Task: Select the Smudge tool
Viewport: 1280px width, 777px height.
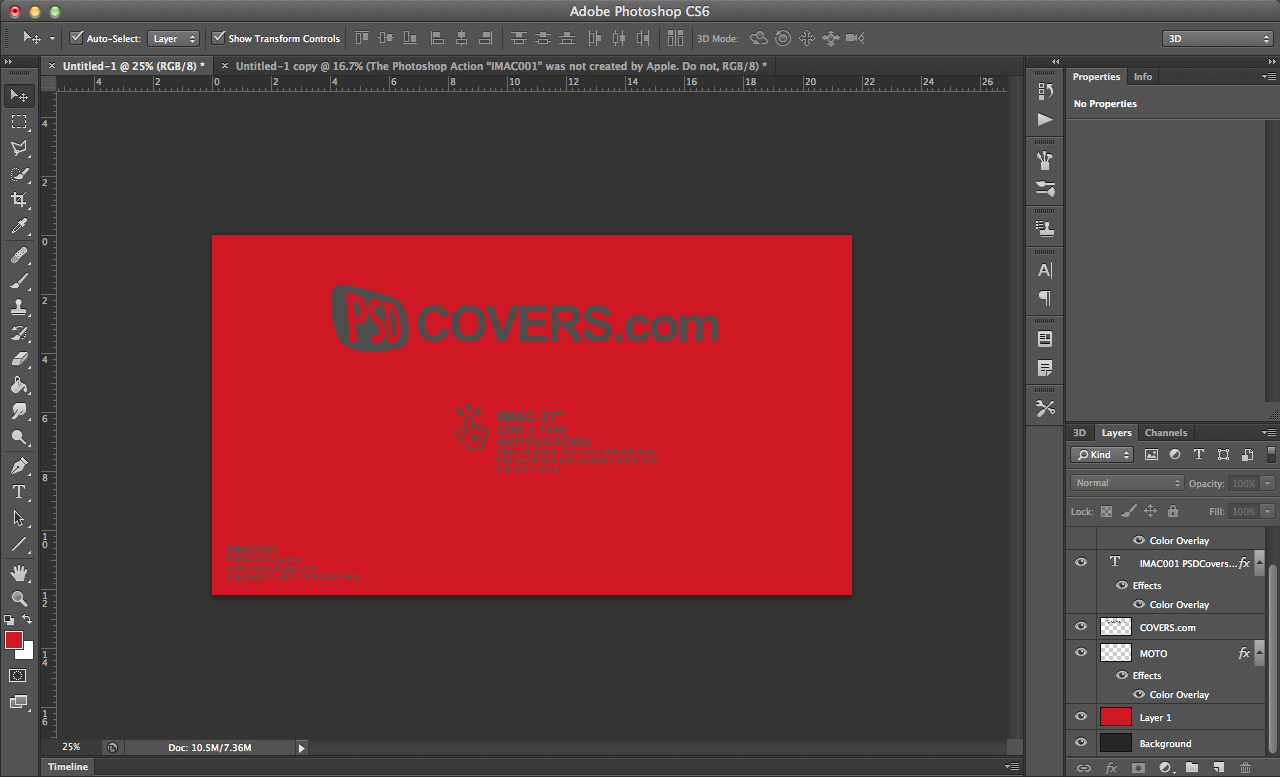Action: coord(19,411)
